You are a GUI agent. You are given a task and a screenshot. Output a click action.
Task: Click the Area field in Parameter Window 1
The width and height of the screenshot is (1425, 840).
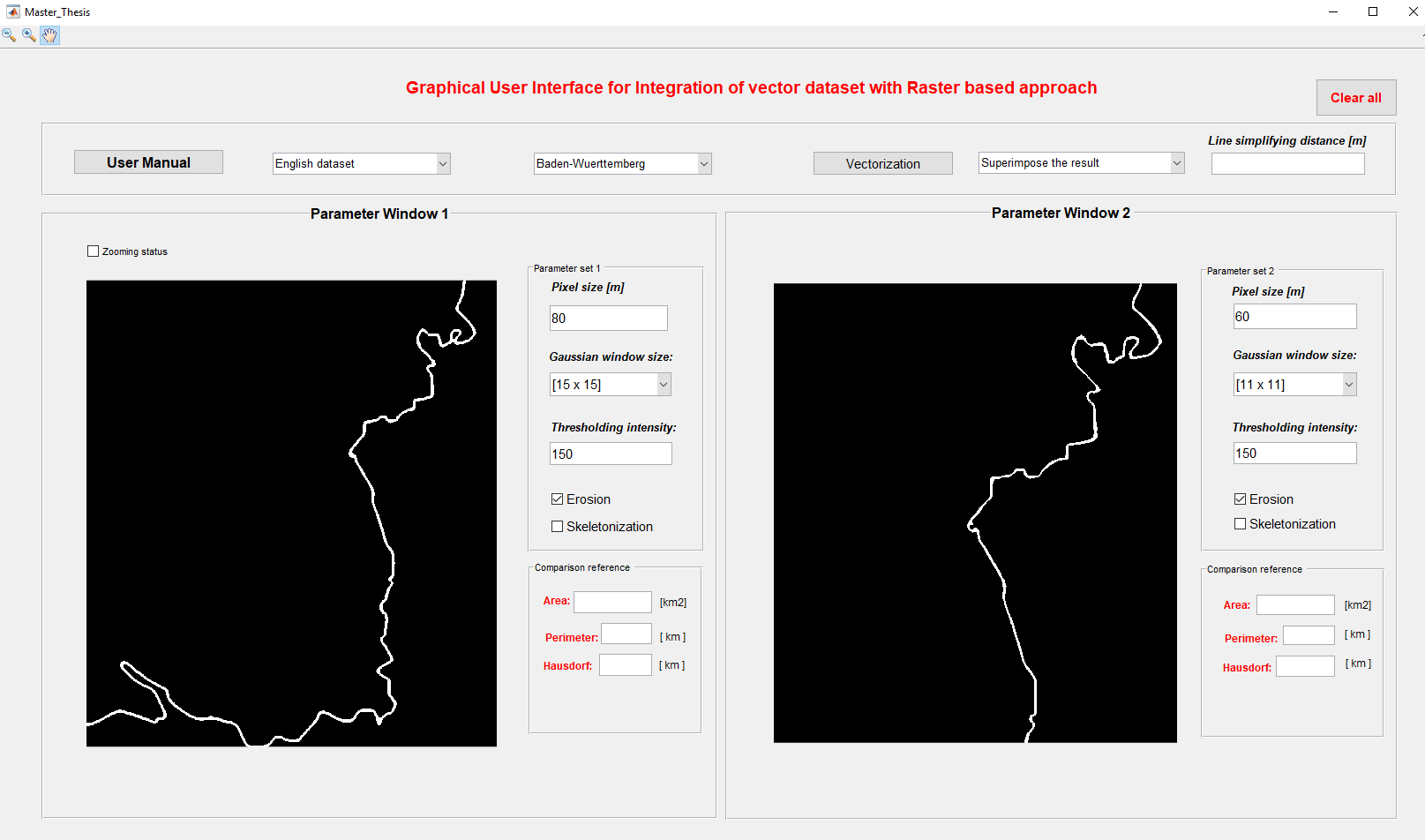(612, 602)
